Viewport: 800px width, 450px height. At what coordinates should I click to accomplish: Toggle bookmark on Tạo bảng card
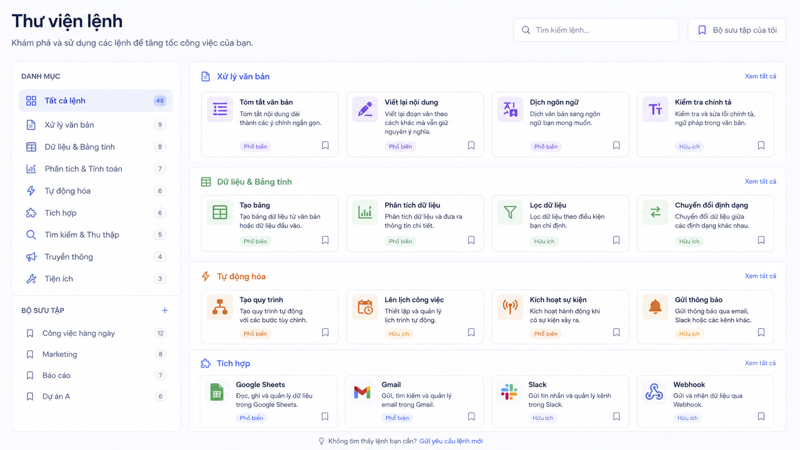[326, 240]
